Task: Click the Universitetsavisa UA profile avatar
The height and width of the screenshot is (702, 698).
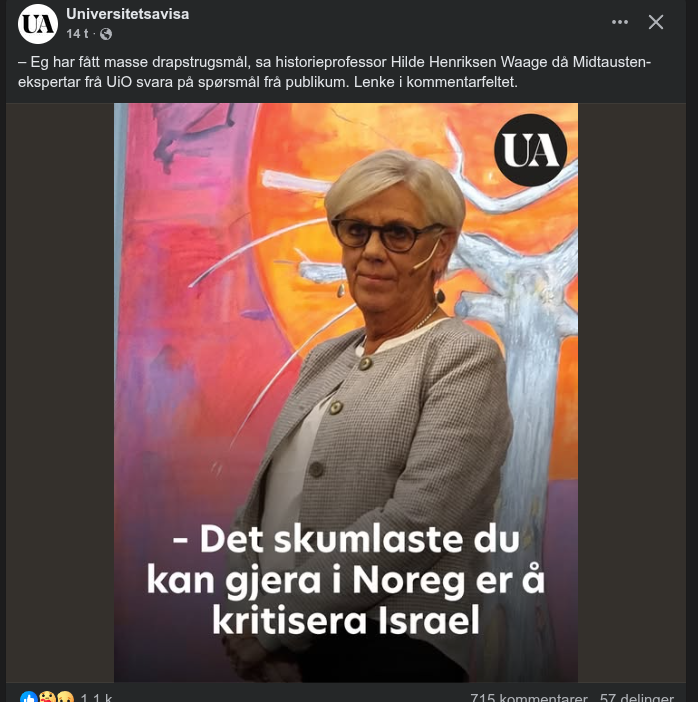Action: click(38, 24)
